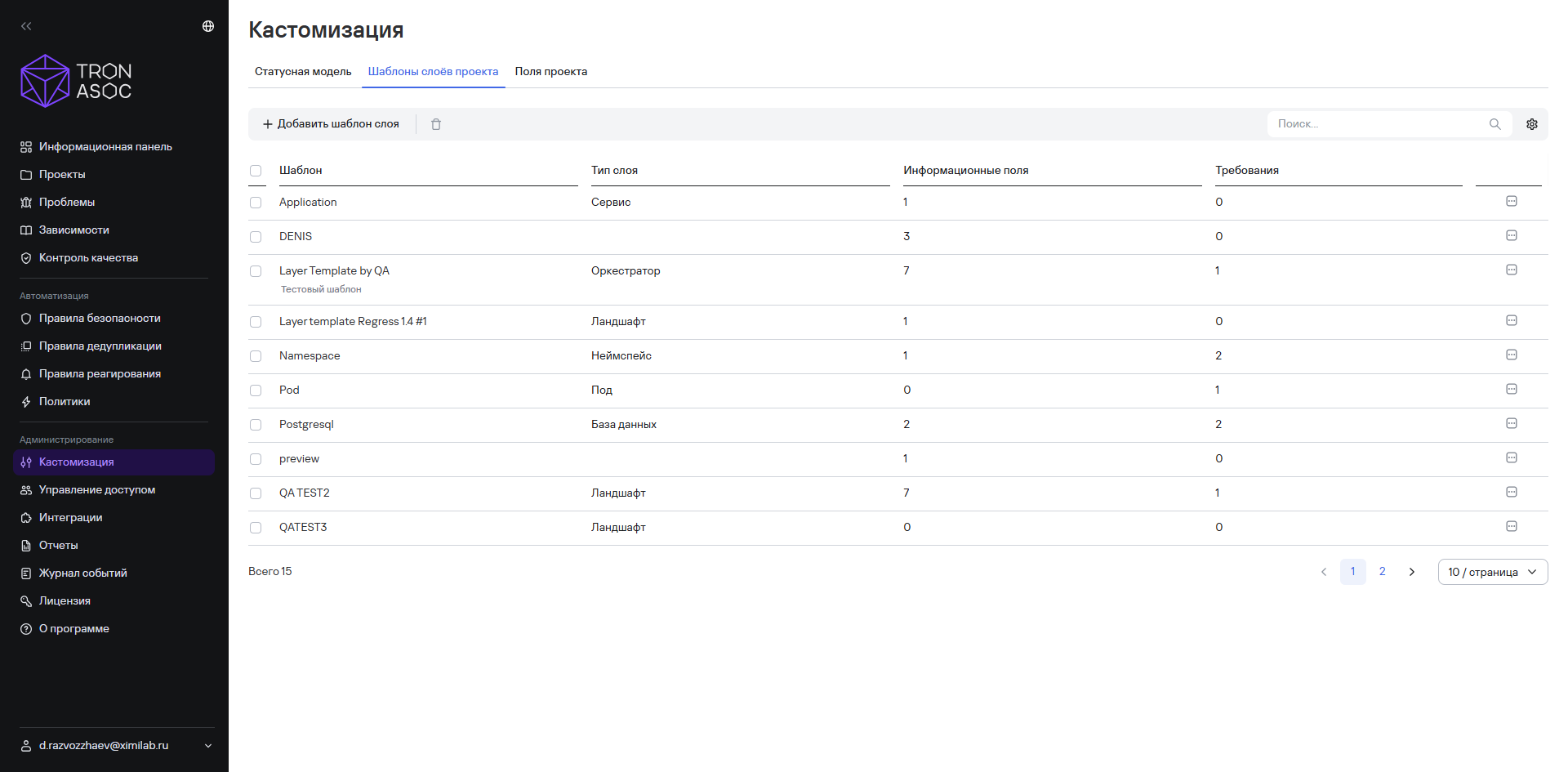1568x772 pixels.
Task: Go to previous page arrow
Action: coord(1324,572)
